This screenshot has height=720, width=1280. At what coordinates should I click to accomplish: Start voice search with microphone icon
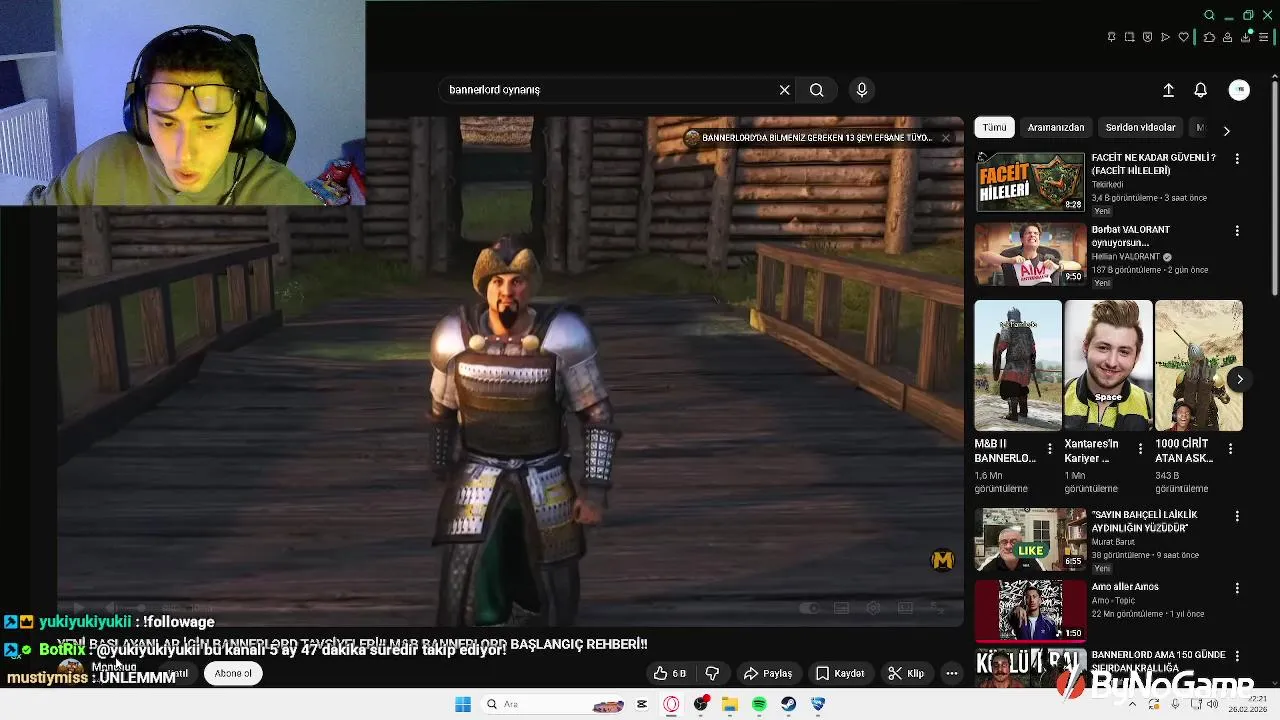pyautogui.click(x=862, y=90)
